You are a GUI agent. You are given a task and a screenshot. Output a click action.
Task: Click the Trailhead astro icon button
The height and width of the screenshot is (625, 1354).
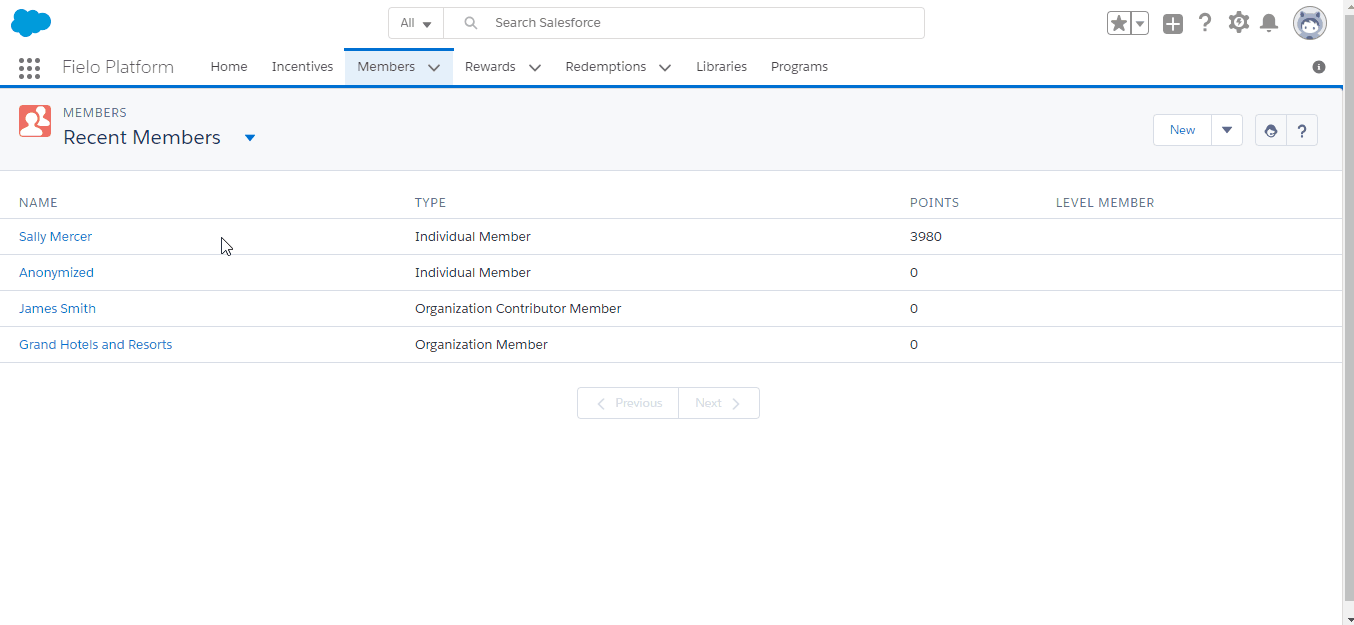pos(1271,130)
